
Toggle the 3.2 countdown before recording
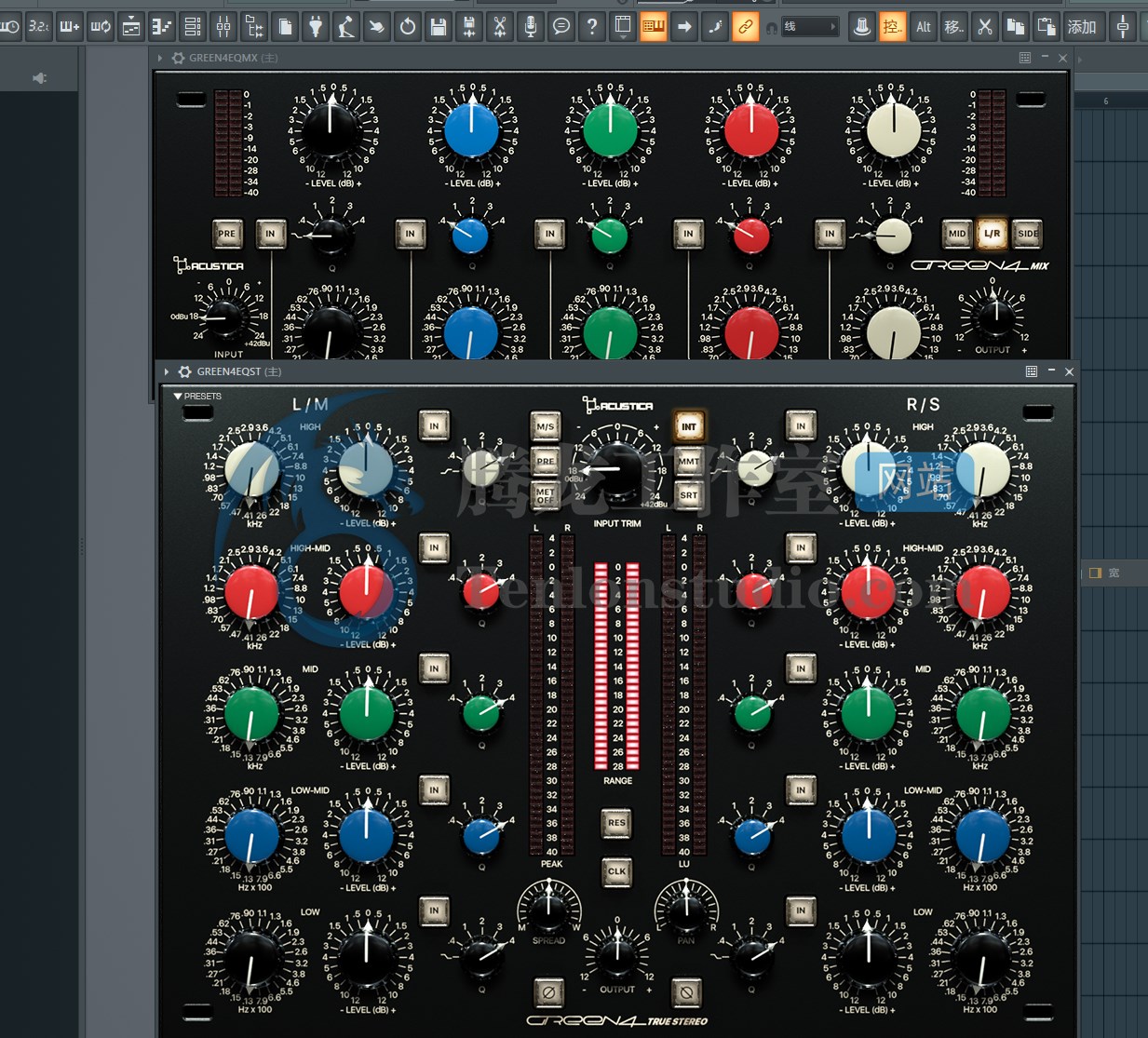pos(38,27)
